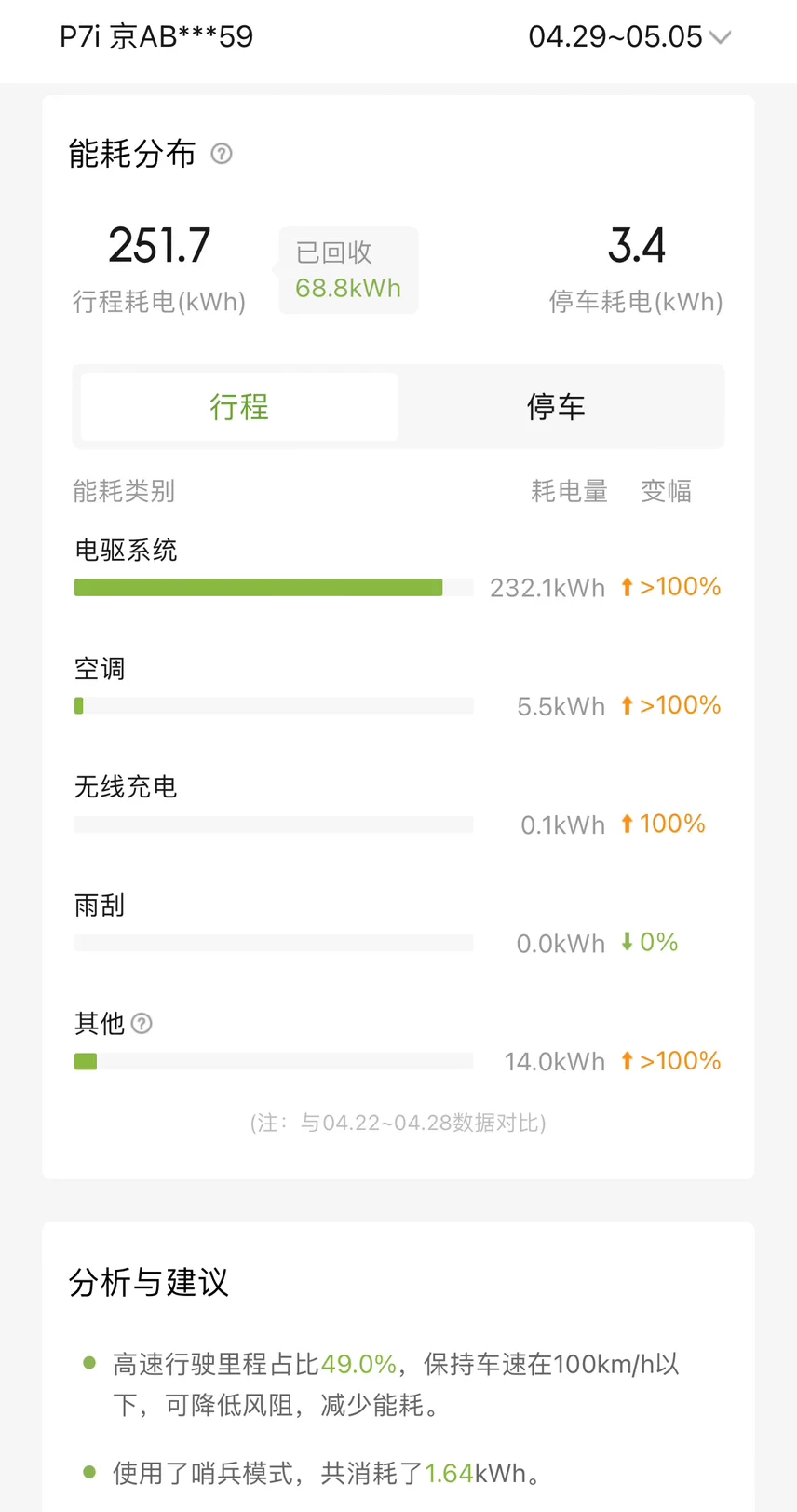Tap the 电驱系统 energy bar
Viewport: 797px width, 1512px height.
[274, 587]
